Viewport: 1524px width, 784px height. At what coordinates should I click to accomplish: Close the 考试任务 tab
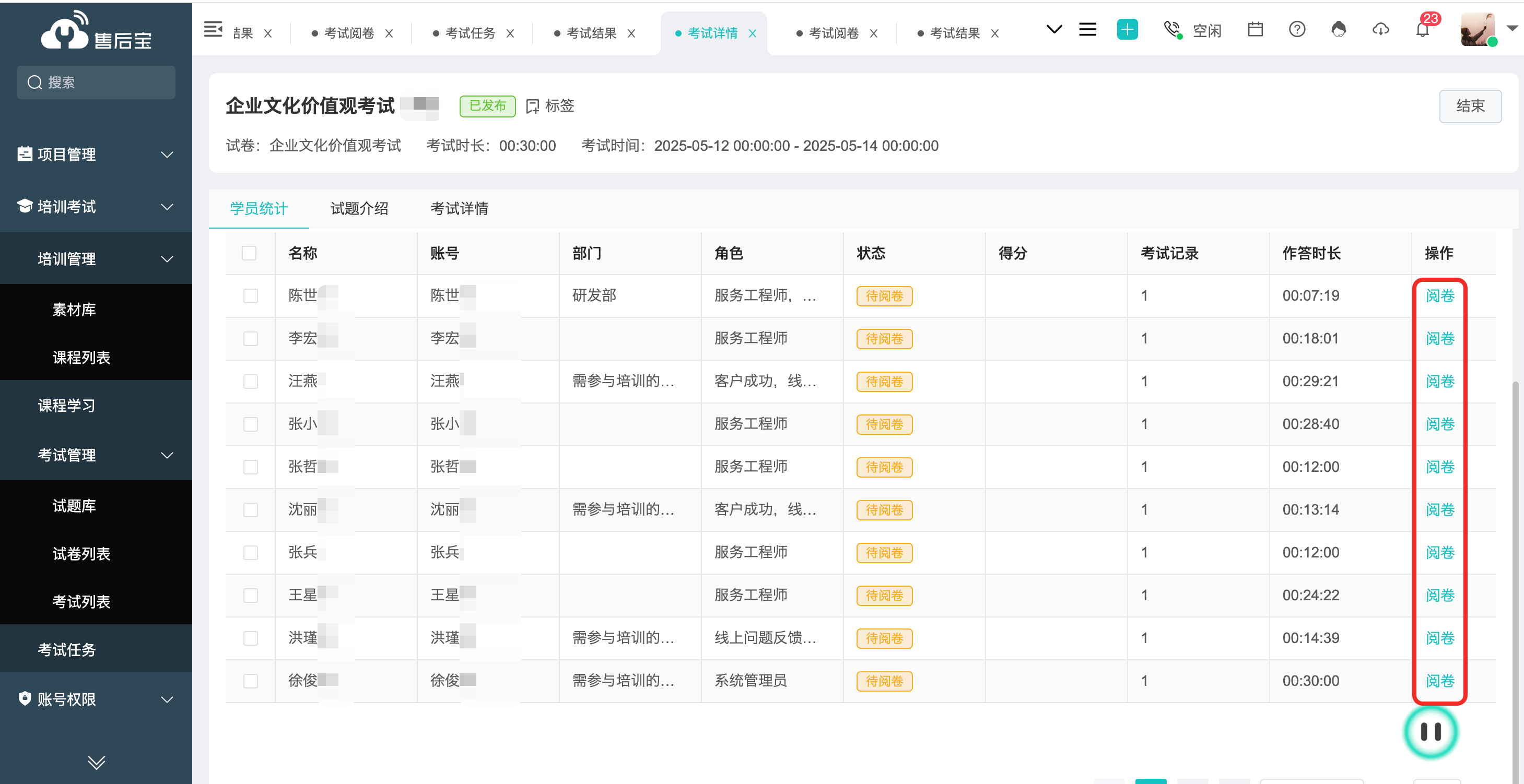pyautogui.click(x=510, y=34)
